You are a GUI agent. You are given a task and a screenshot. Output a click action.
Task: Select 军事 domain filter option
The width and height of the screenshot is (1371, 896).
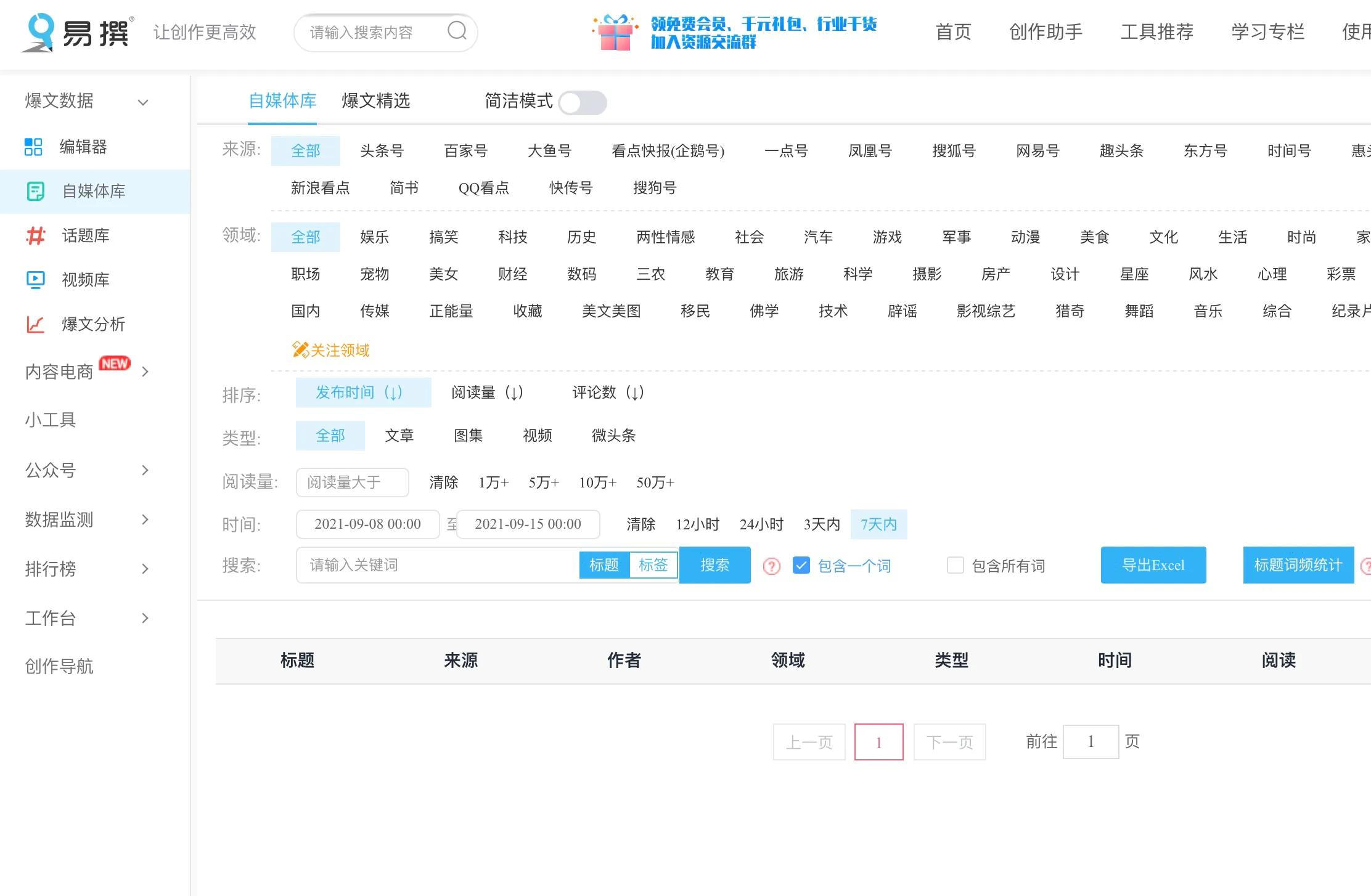(x=954, y=237)
